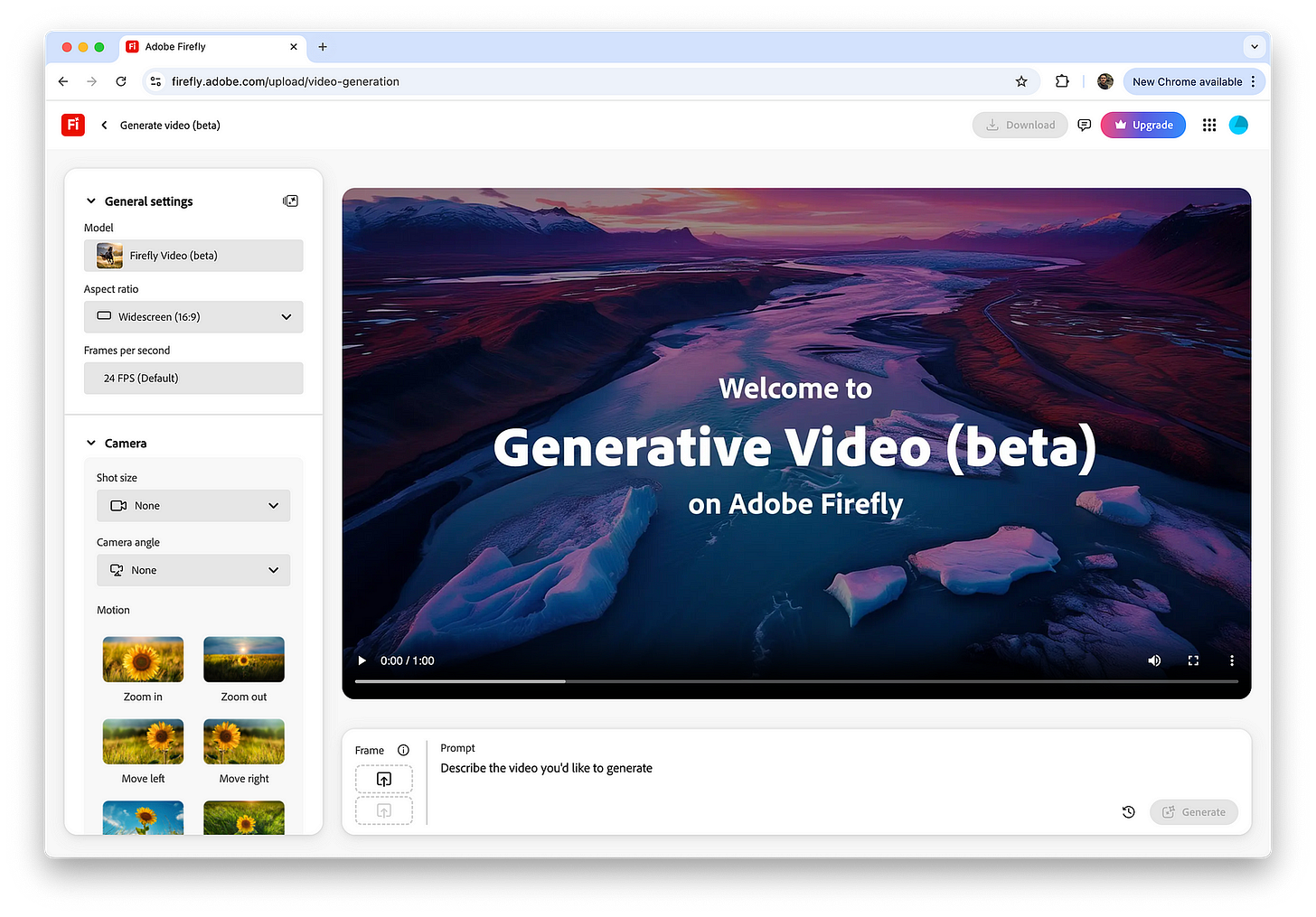Image resolution: width=1316 pixels, height=917 pixels.
Task: Open the Shot size dropdown
Action: 193,506
